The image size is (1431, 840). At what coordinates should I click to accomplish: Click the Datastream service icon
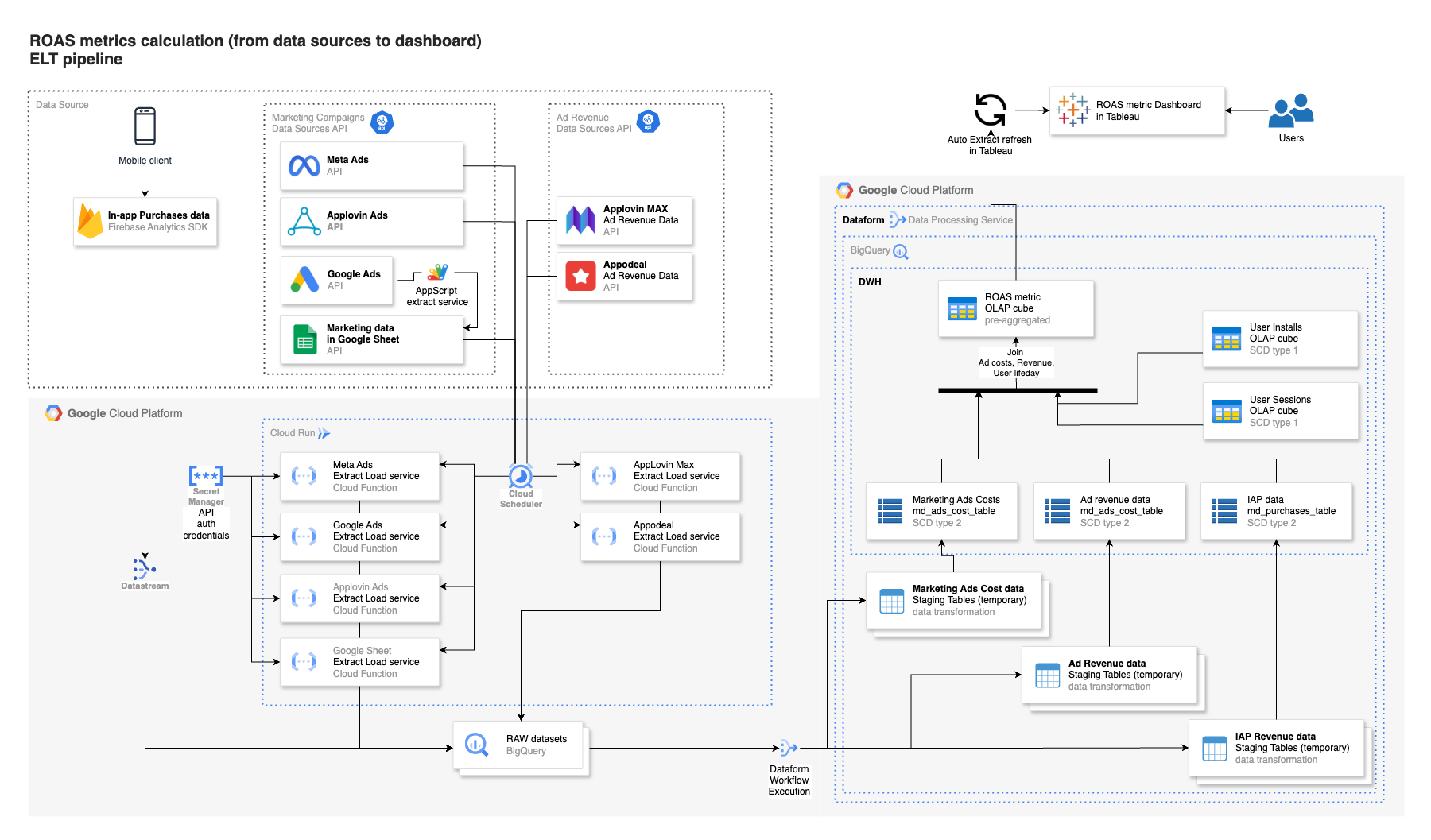click(144, 569)
